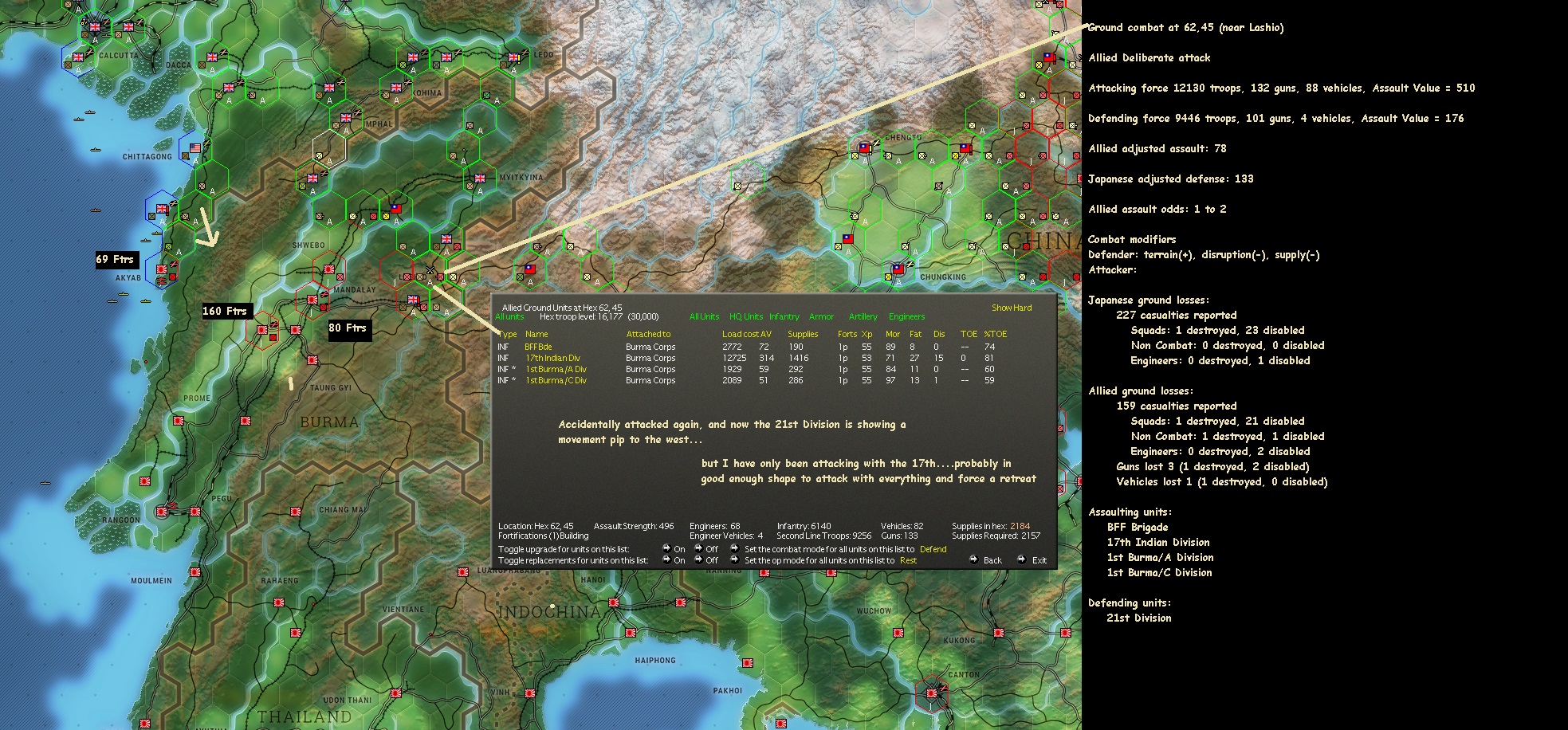Viewport: 1568px width, 730px height.
Task: Click the '160 Ftrs' map label
Action: tap(226, 311)
